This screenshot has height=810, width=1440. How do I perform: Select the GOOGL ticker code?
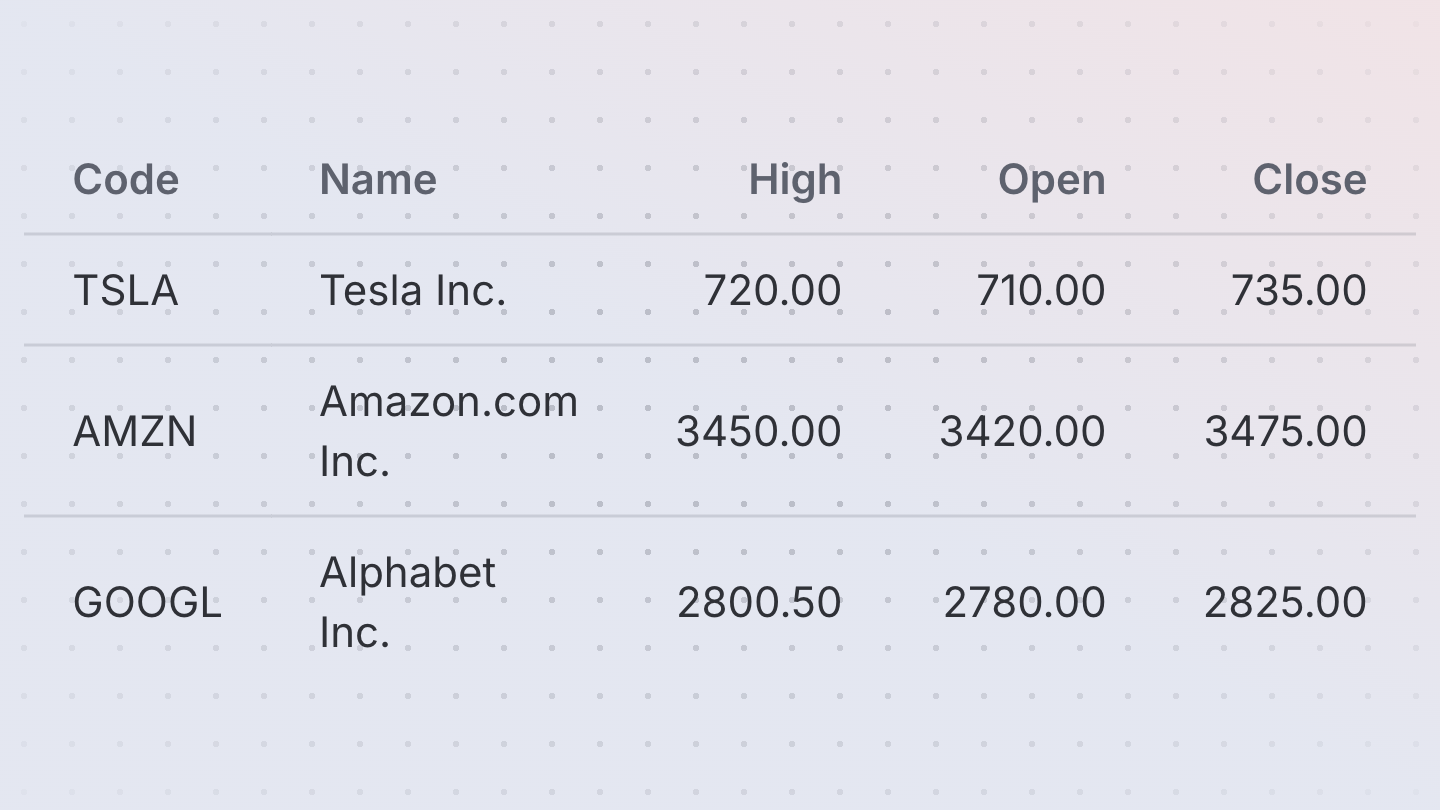pyautogui.click(x=147, y=603)
